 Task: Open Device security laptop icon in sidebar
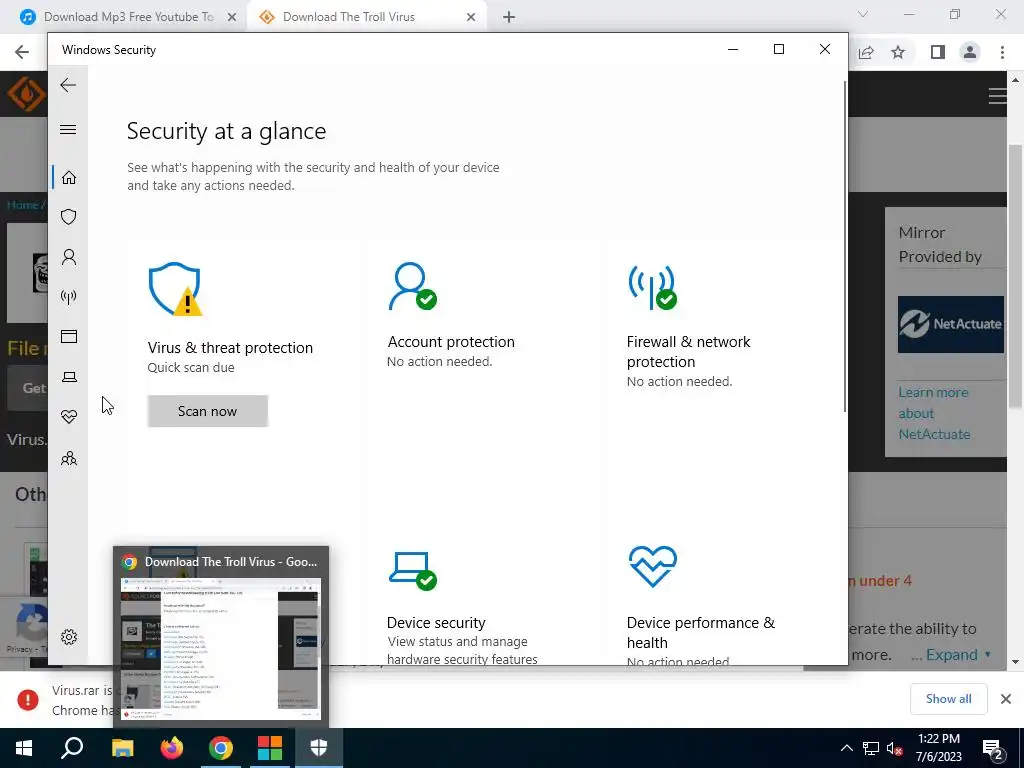coord(69,377)
